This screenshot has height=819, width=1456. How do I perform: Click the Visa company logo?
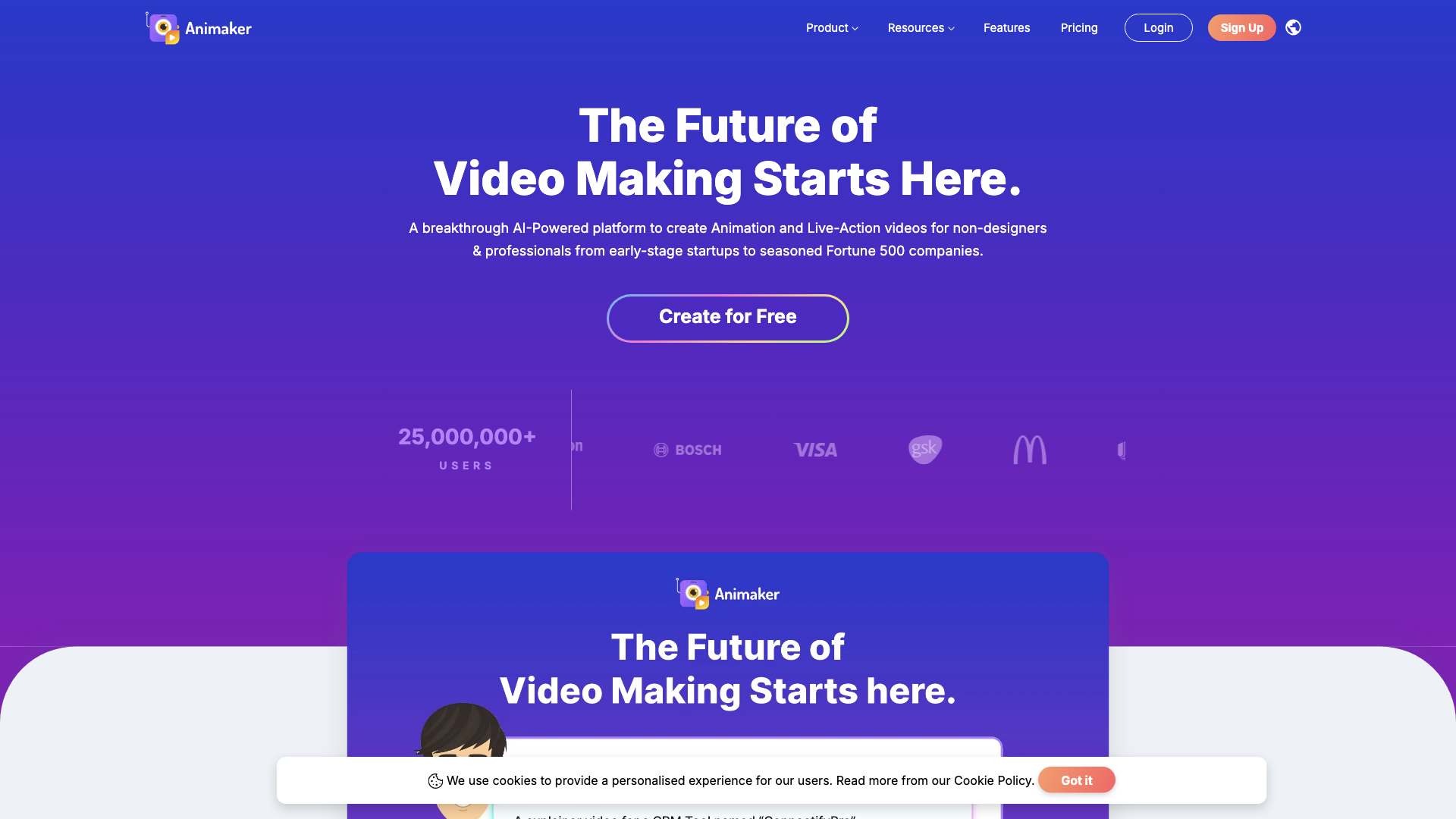[x=815, y=449]
